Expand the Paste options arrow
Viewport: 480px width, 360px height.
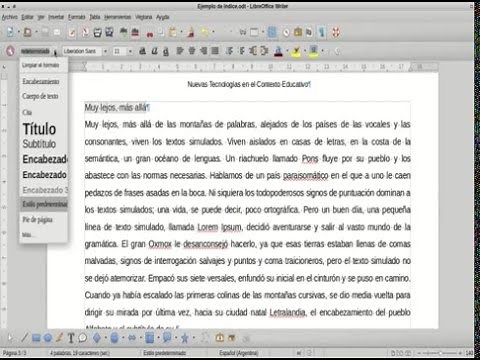[181, 32]
